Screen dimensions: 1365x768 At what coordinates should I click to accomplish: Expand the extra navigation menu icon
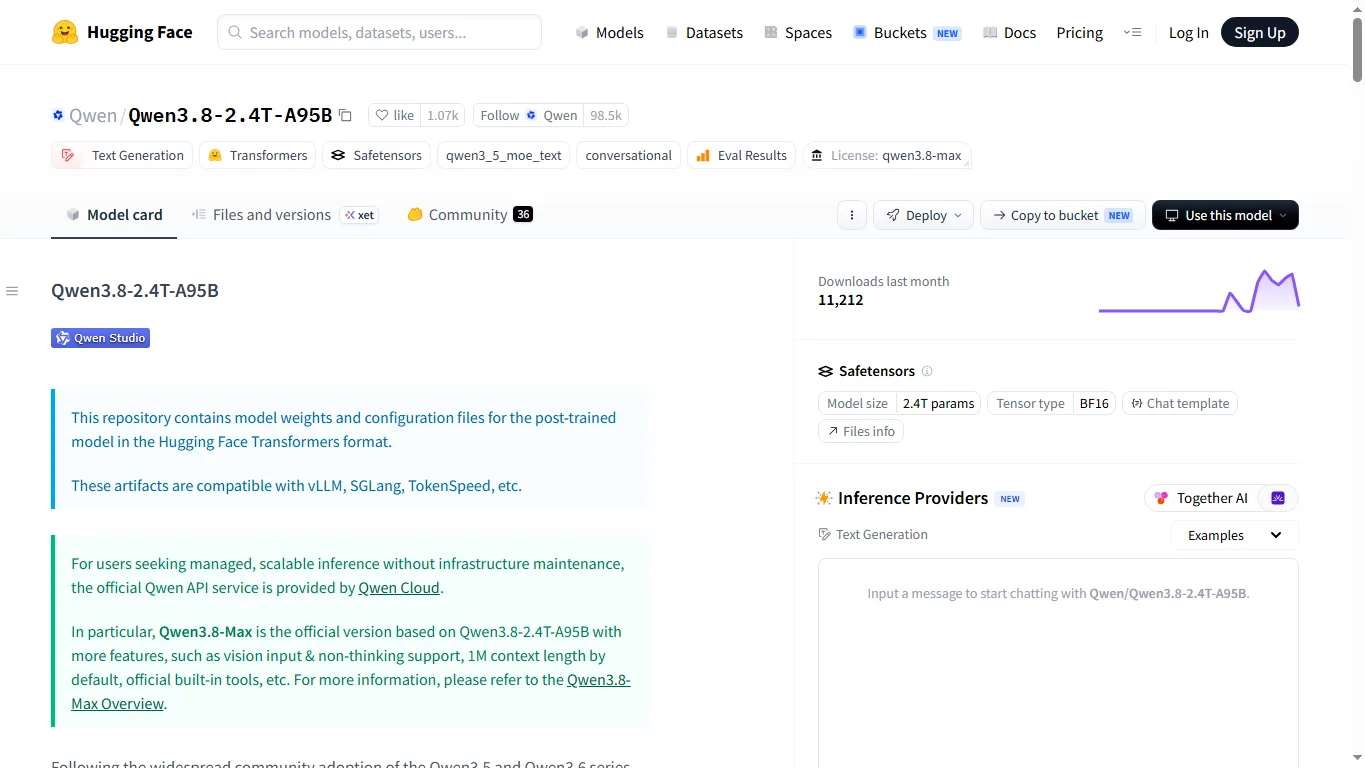(1132, 32)
